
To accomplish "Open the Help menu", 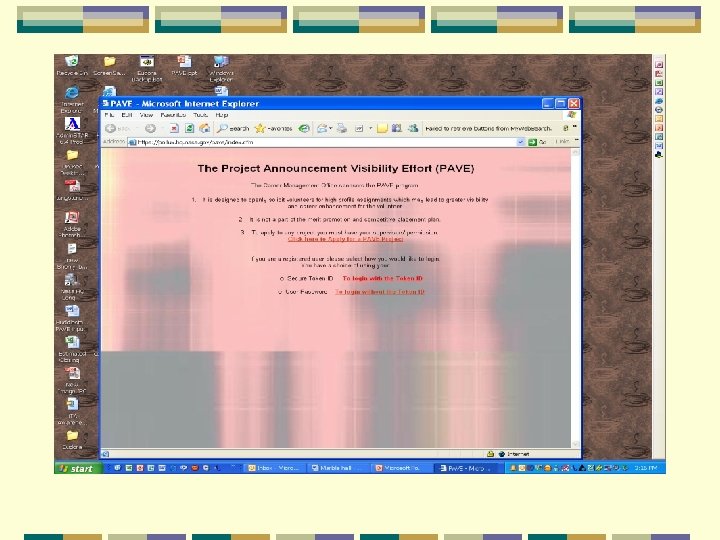I will click(x=222, y=115).
